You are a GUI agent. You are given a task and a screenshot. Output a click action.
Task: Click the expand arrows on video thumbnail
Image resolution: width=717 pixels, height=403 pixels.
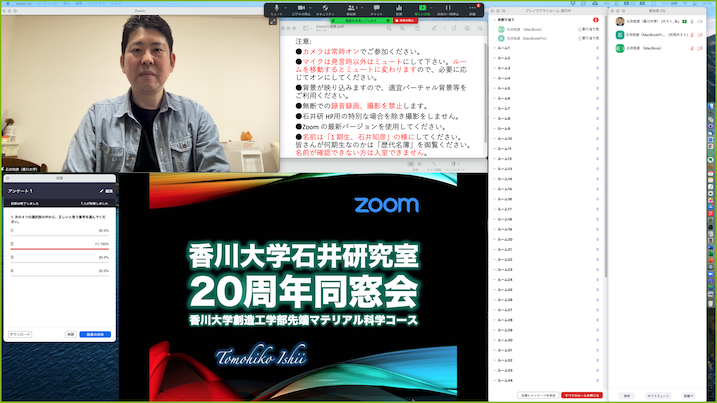273,21
